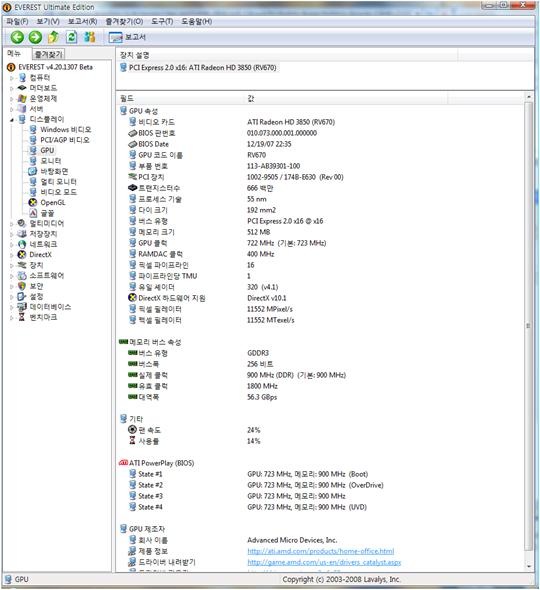540x590 pixels.
Task: Open the game.amd.com drivers catalyst link
Action: (x=324, y=562)
